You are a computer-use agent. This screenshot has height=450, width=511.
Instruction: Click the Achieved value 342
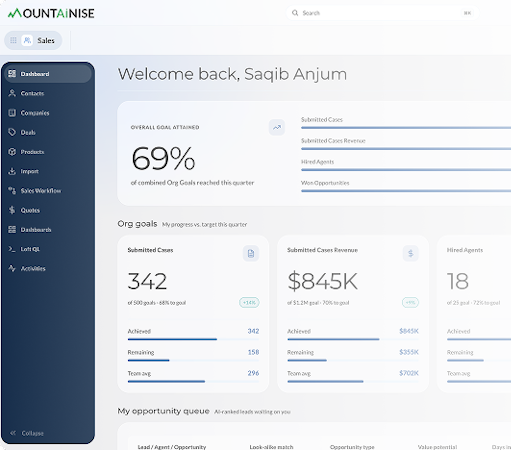pyautogui.click(x=253, y=331)
